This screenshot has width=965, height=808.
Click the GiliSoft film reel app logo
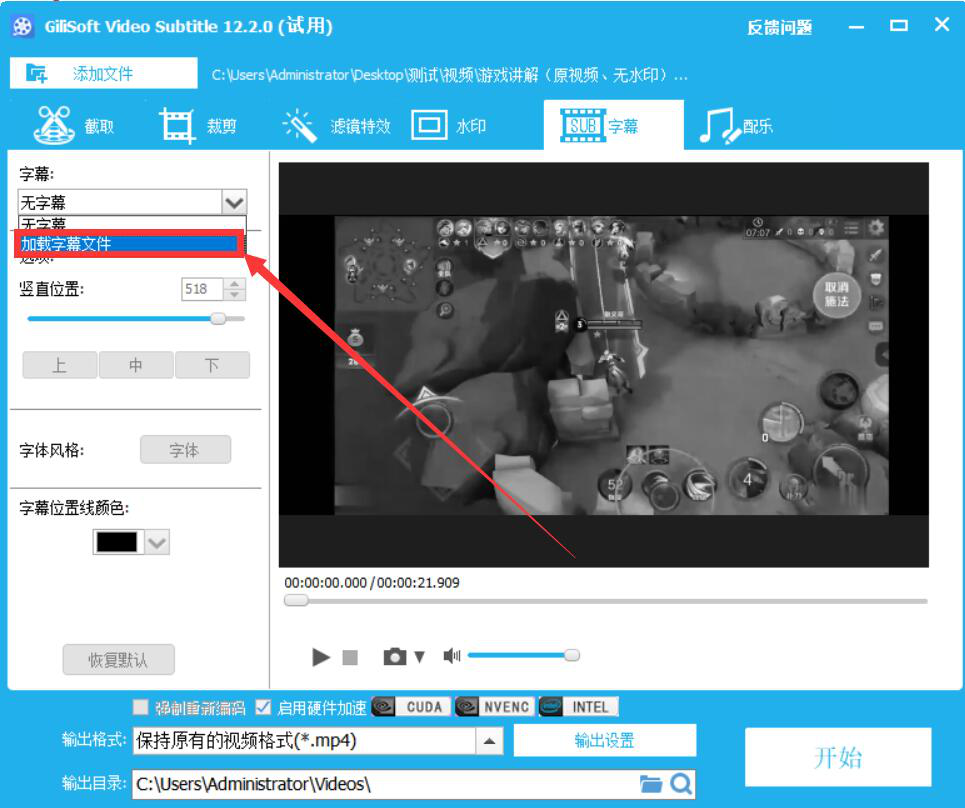click(x=22, y=26)
